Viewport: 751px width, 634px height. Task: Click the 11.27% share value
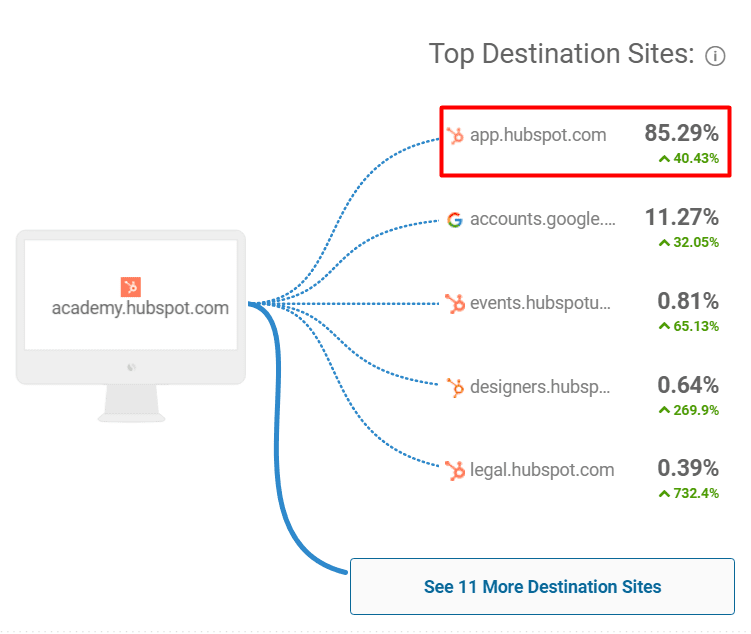click(682, 217)
